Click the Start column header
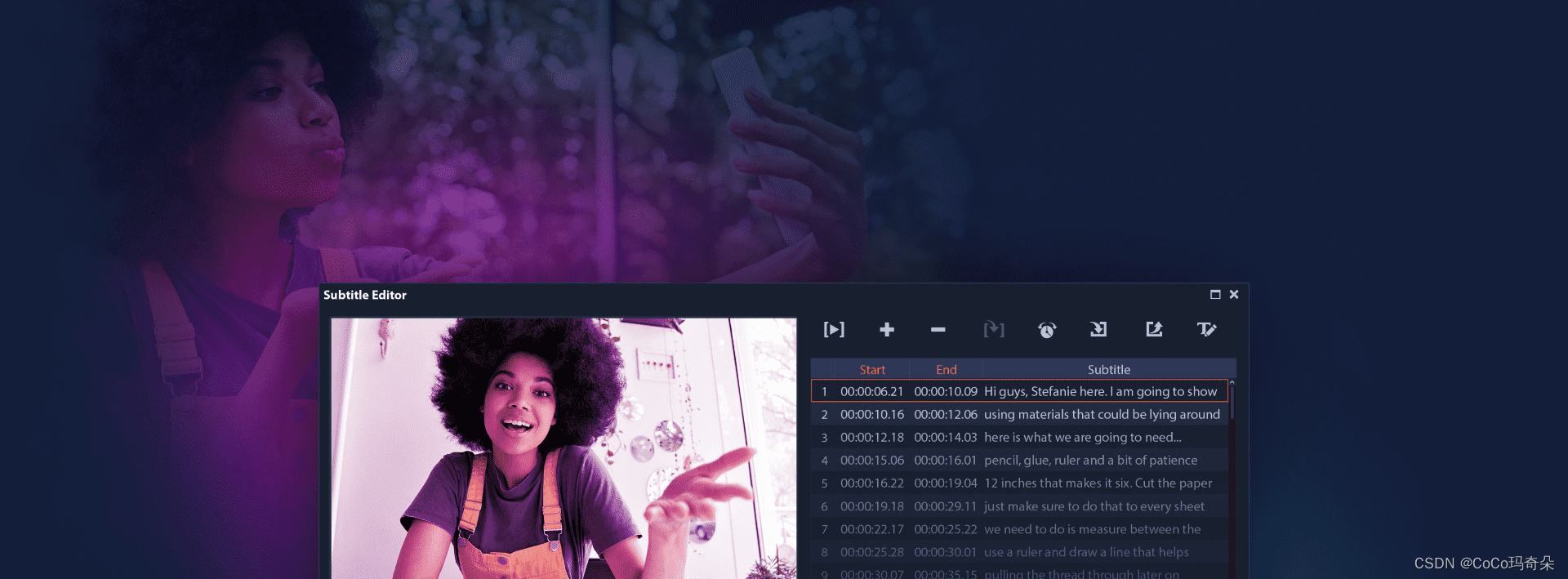1568x579 pixels. tap(871, 370)
